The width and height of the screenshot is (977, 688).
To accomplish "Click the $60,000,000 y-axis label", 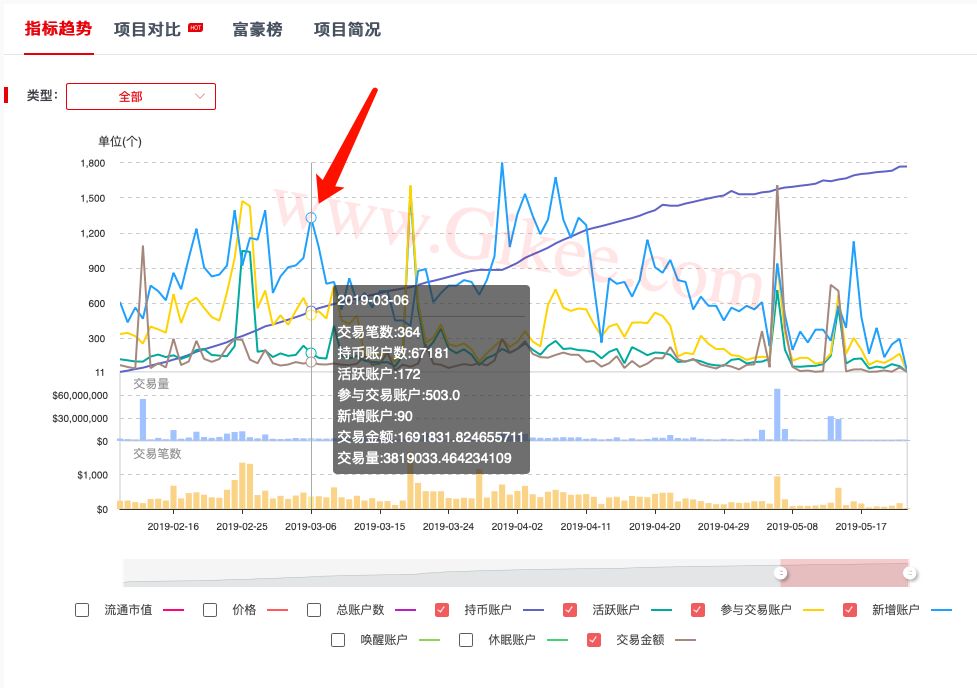I will (80, 396).
